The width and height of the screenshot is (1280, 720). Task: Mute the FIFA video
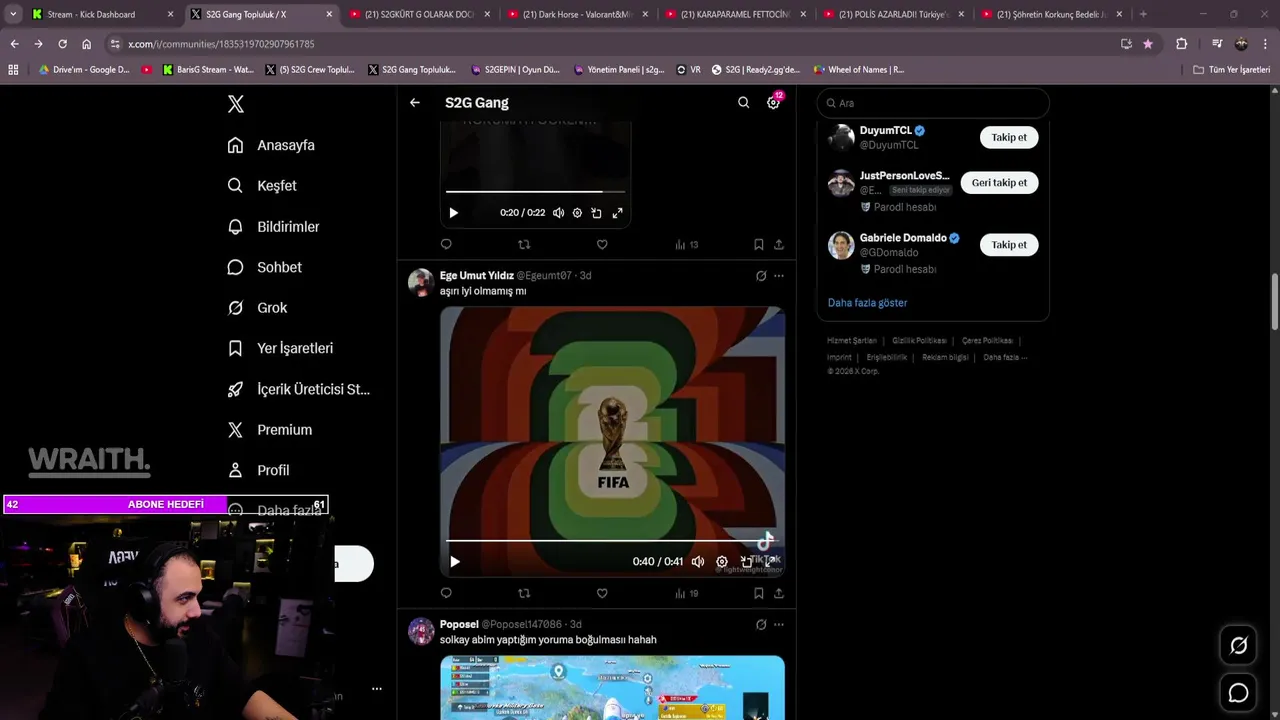(x=698, y=562)
